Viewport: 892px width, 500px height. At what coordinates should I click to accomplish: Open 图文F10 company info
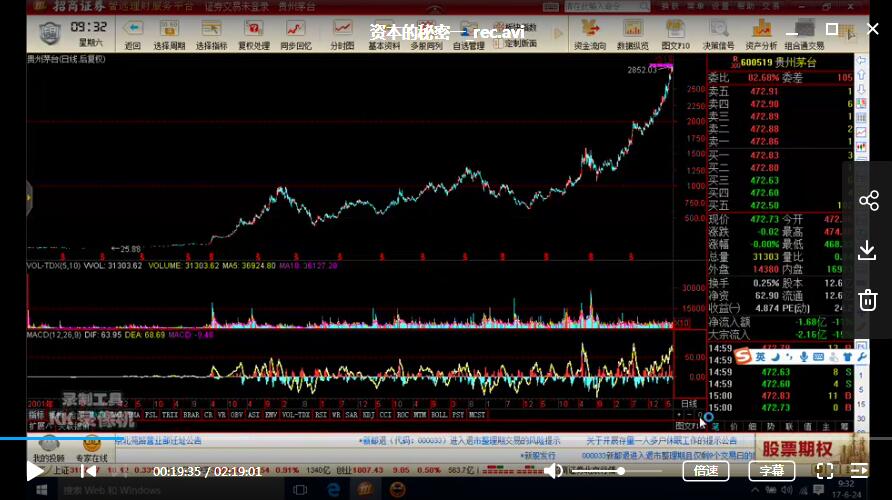click(675, 35)
